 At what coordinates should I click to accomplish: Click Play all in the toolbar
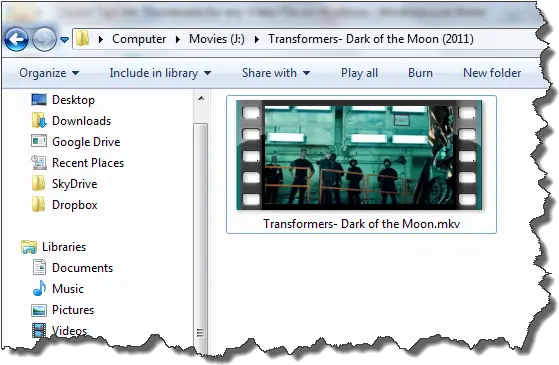pos(359,73)
